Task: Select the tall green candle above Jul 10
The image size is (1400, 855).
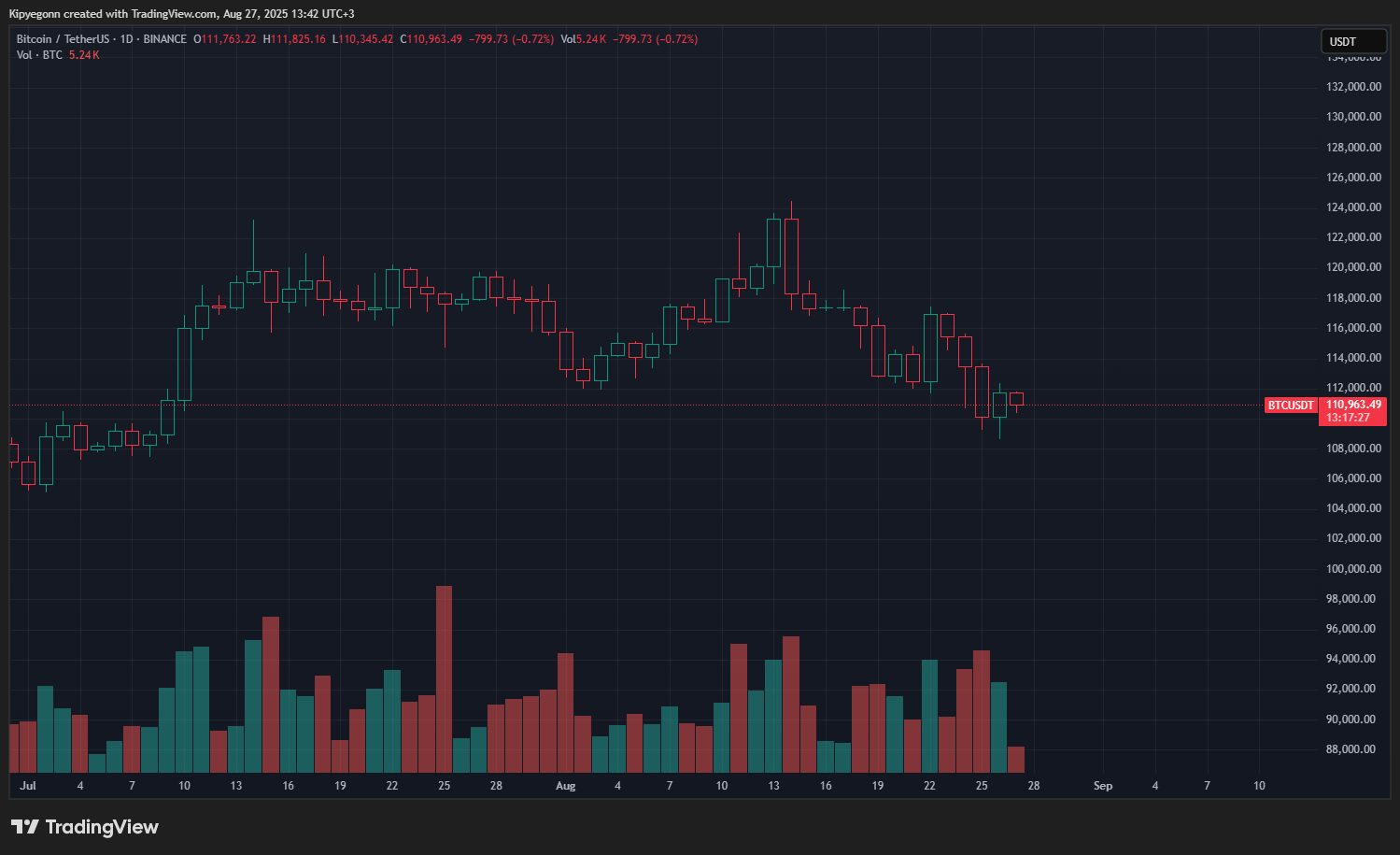Action: click(x=184, y=363)
